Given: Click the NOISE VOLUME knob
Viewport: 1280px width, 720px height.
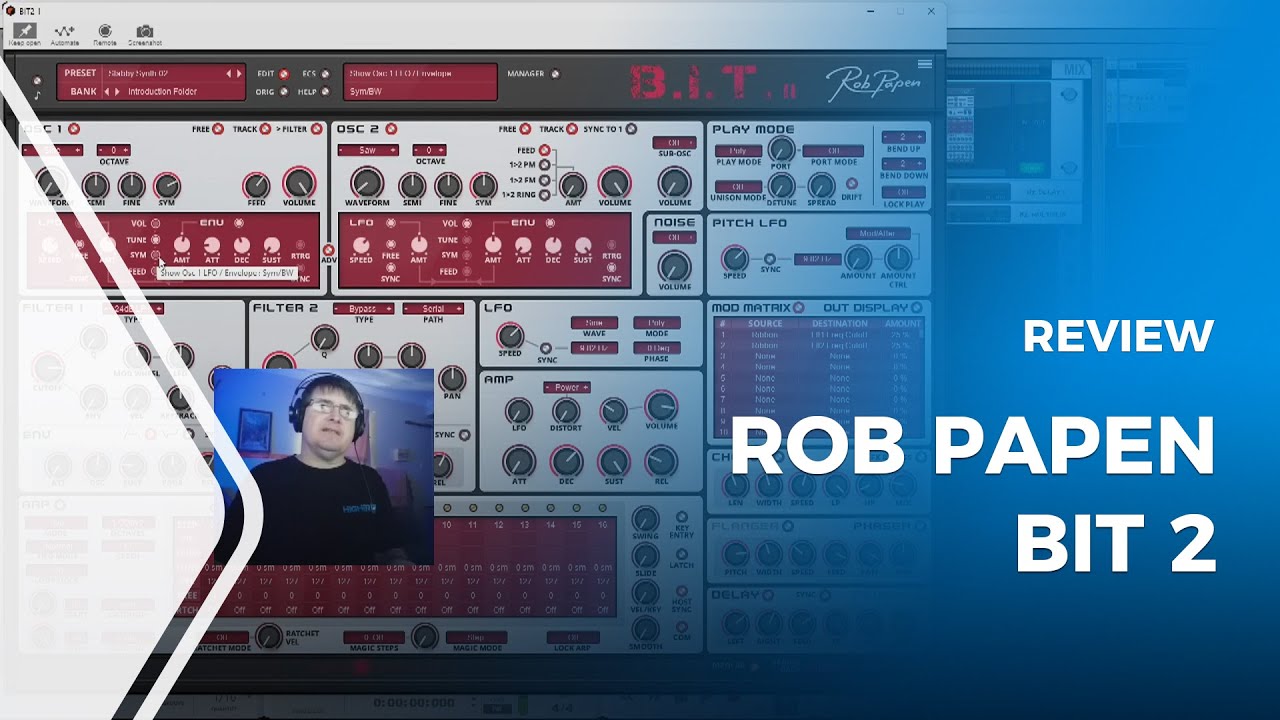Looking at the screenshot, I should 674,266.
